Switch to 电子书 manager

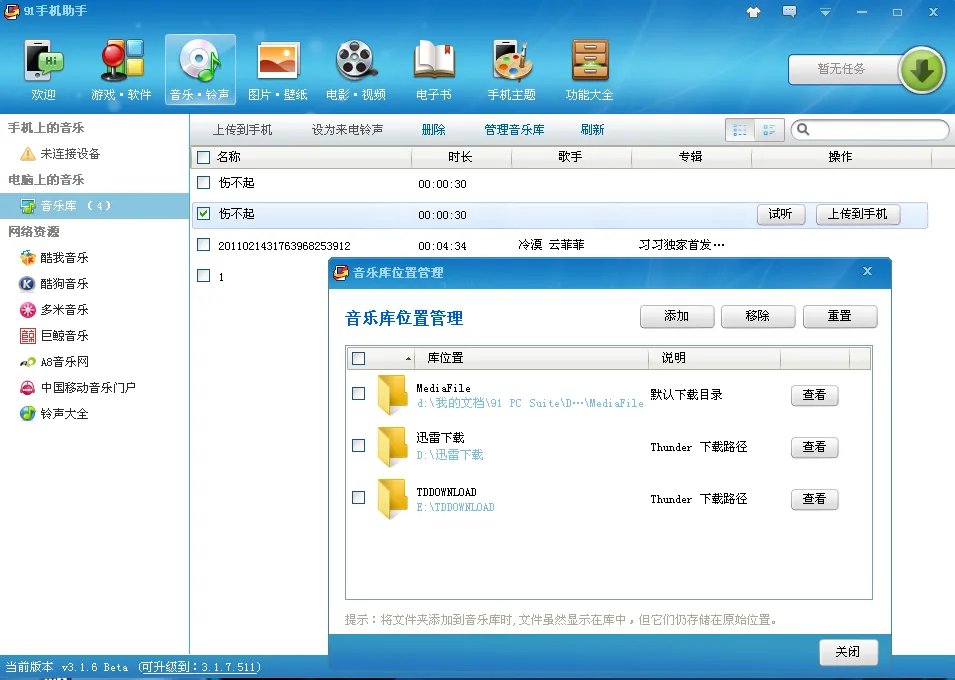click(x=433, y=68)
